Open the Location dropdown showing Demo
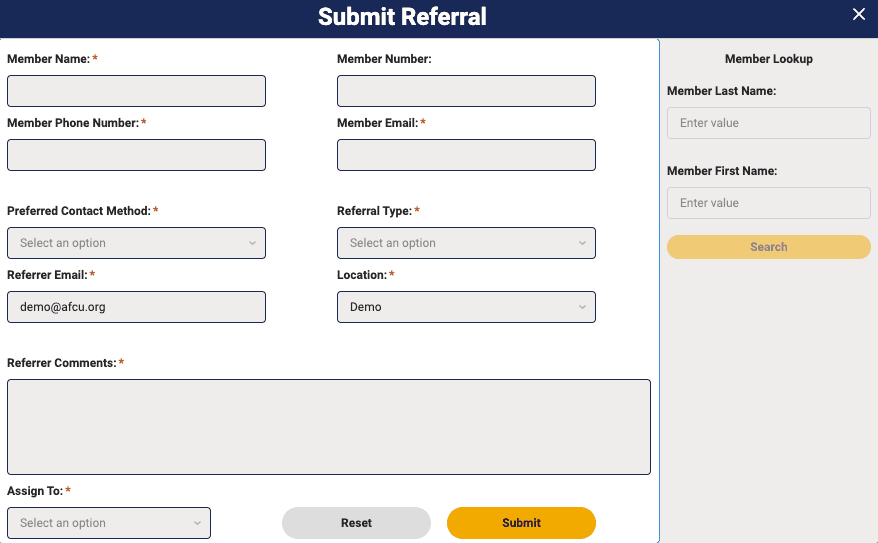878x543 pixels. coord(466,307)
